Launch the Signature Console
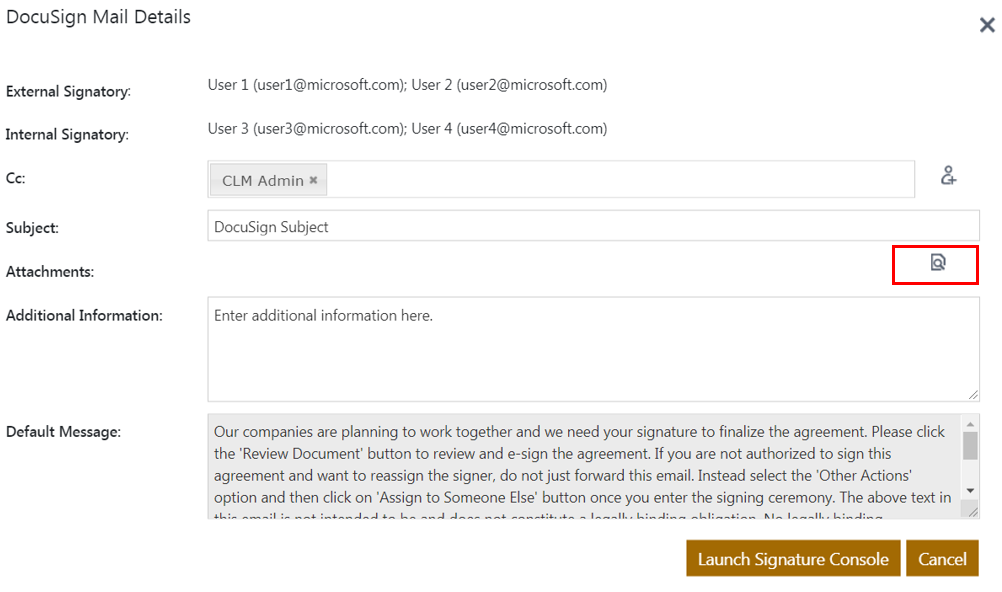 tap(793, 559)
